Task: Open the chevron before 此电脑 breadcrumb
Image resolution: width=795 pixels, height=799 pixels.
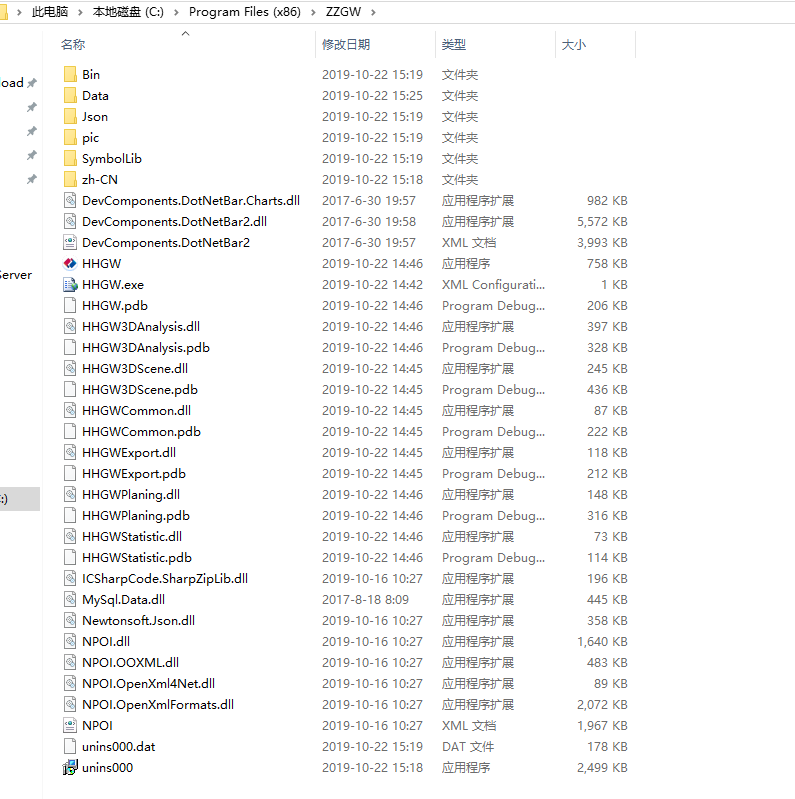Action: click(x=19, y=12)
